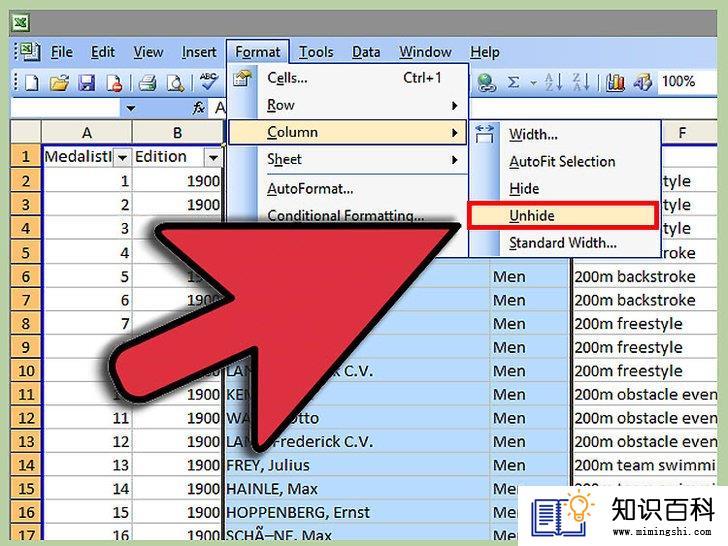Screen dimensions: 728x546
Task: Select AutoFit Selection in Column submenu
Action: point(565,162)
